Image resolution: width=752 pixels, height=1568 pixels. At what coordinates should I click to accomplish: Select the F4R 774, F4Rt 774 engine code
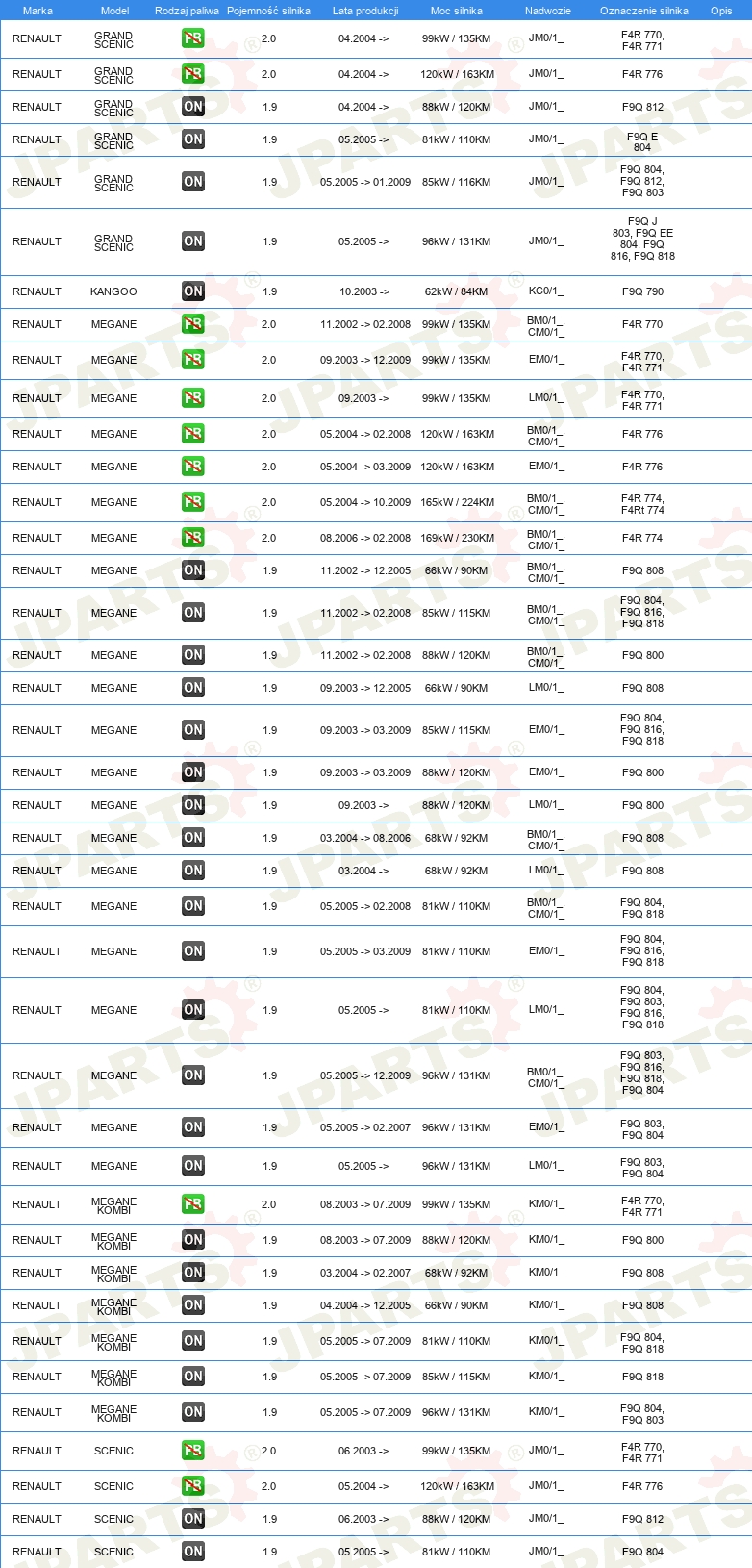point(642,504)
